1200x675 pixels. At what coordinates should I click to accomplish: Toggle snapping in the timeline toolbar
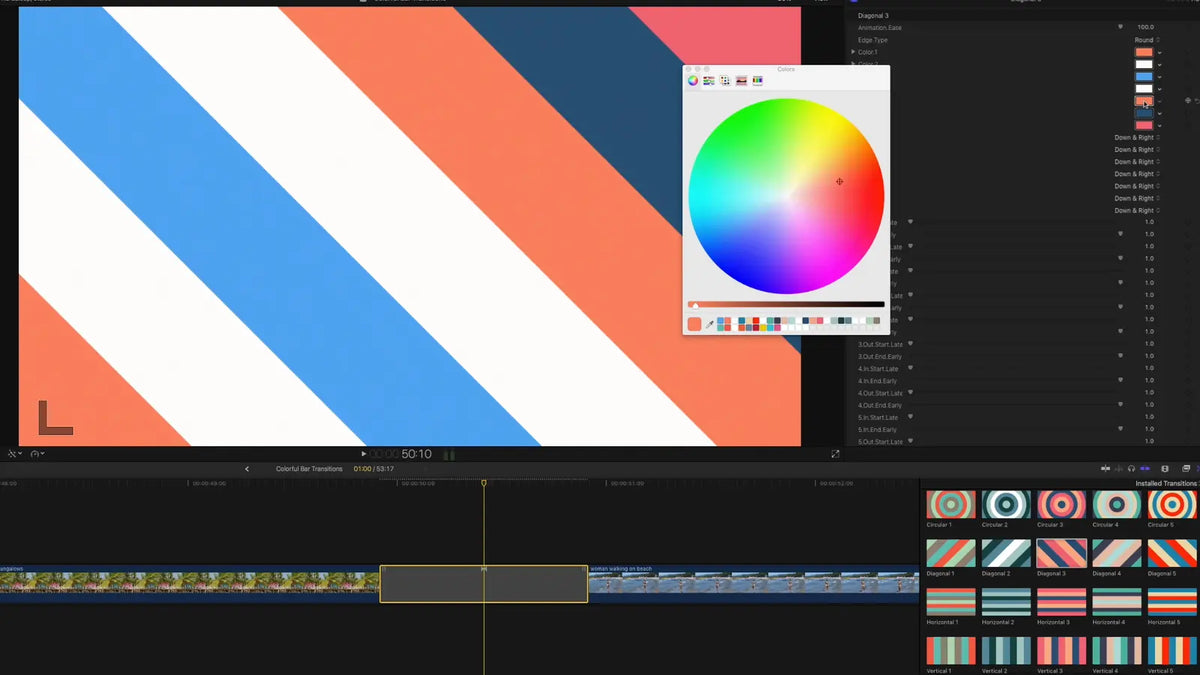(1144, 468)
